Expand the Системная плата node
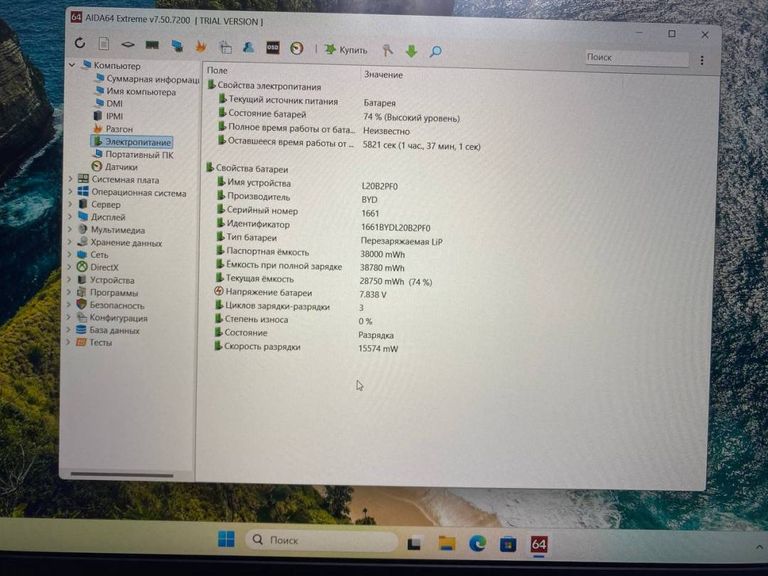768x576 pixels. pos(69,180)
